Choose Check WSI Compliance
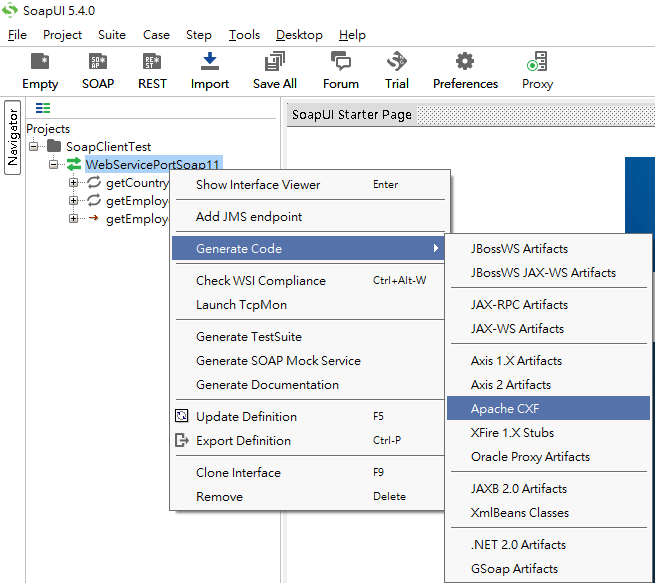 point(310,280)
